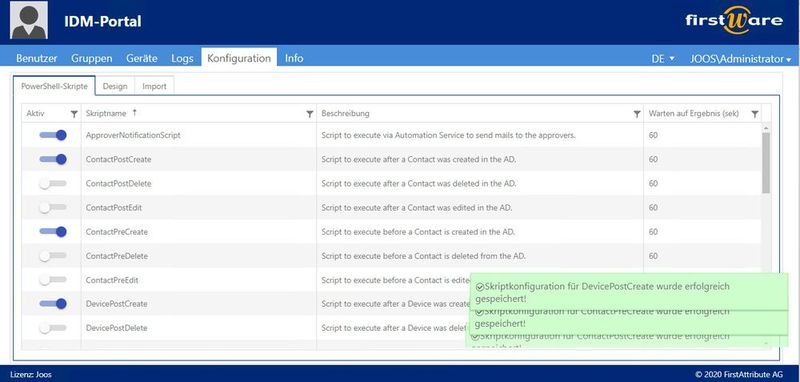The image size is (800, 382).
Task: Open the Warten auf Ergebnis filter
Action: (x=755, y=114)
